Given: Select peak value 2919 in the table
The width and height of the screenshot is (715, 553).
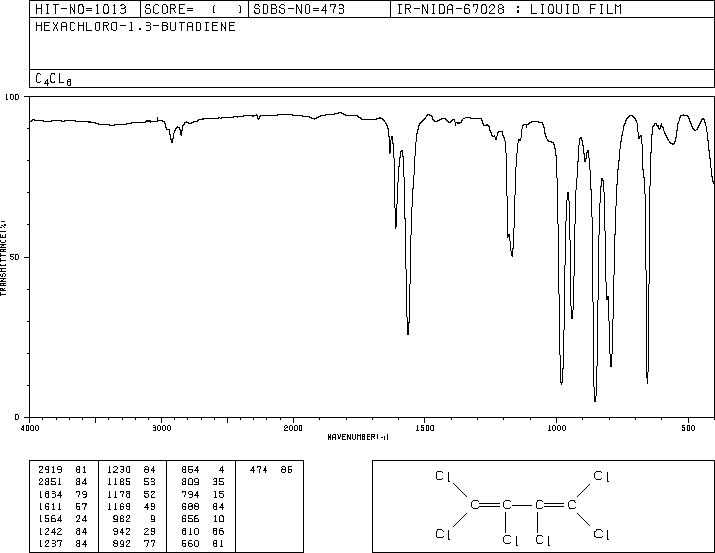Looking at the screenshot, I should tap(50, 470).
